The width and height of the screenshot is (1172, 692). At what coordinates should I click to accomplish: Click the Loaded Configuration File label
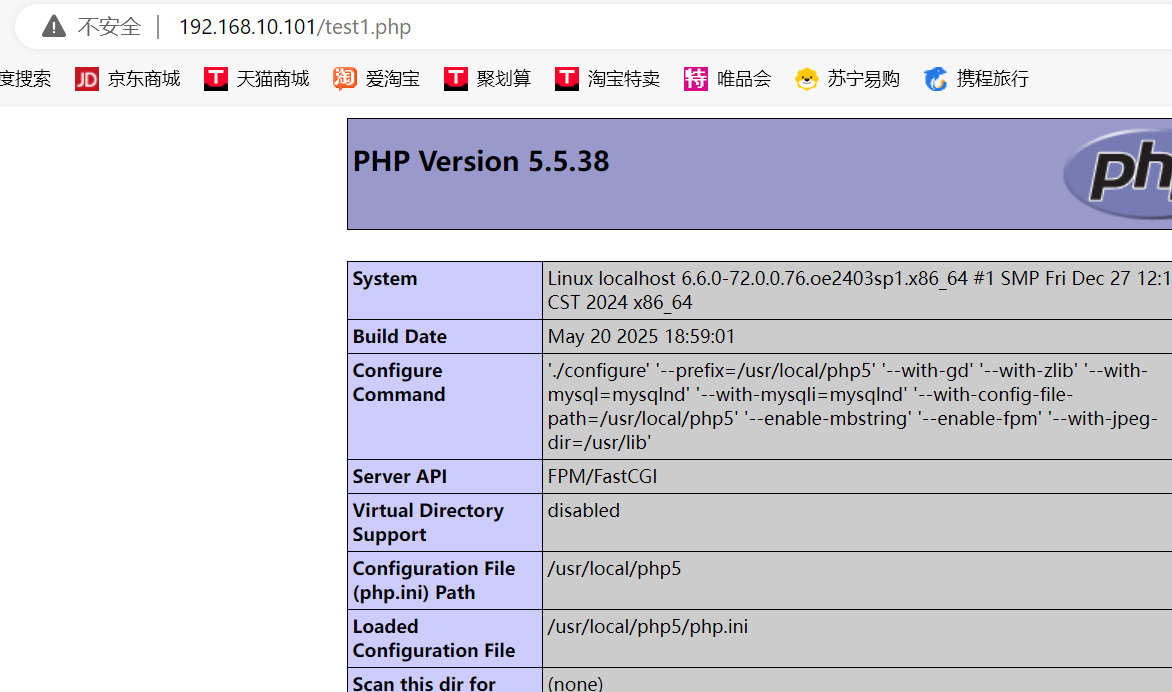tap(434, 639)
